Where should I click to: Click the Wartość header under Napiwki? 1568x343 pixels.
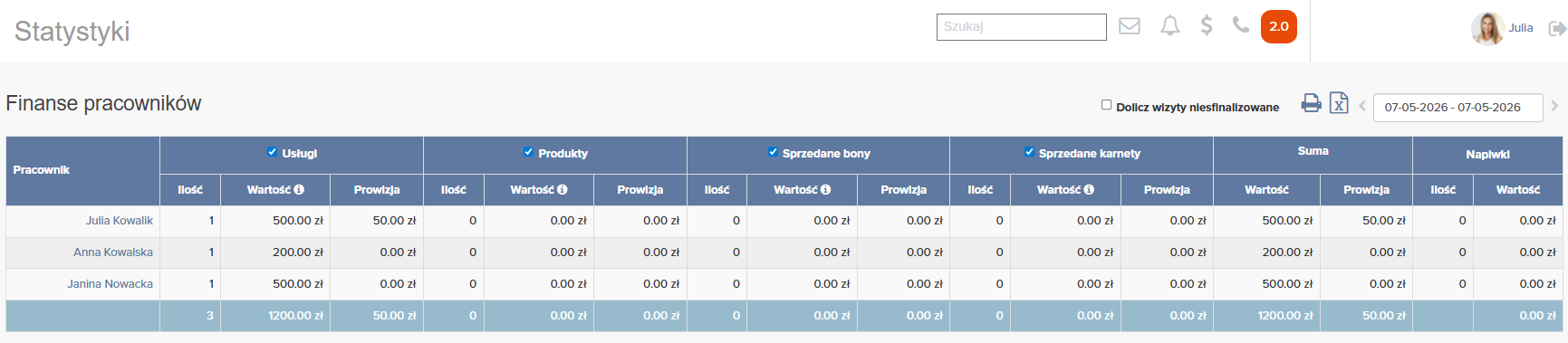(1518, 190)
